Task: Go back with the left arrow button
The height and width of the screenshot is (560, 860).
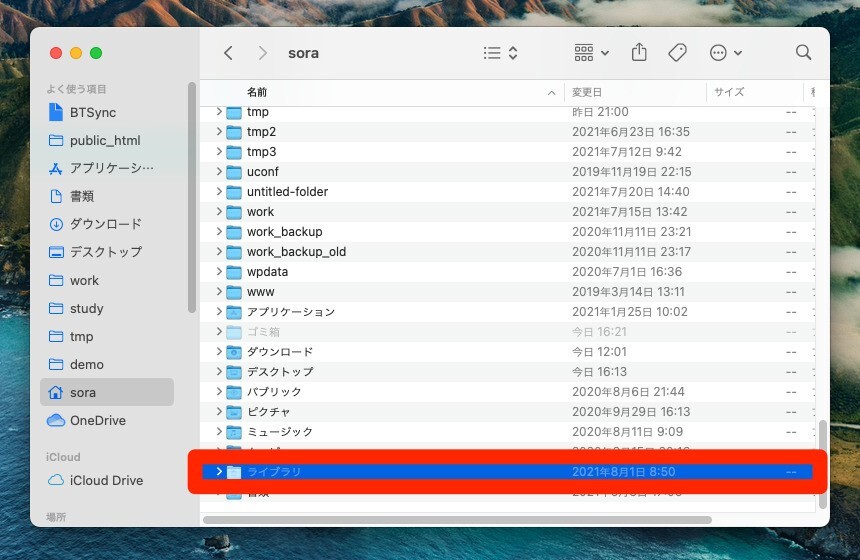Action: click(x=228, y=53)
